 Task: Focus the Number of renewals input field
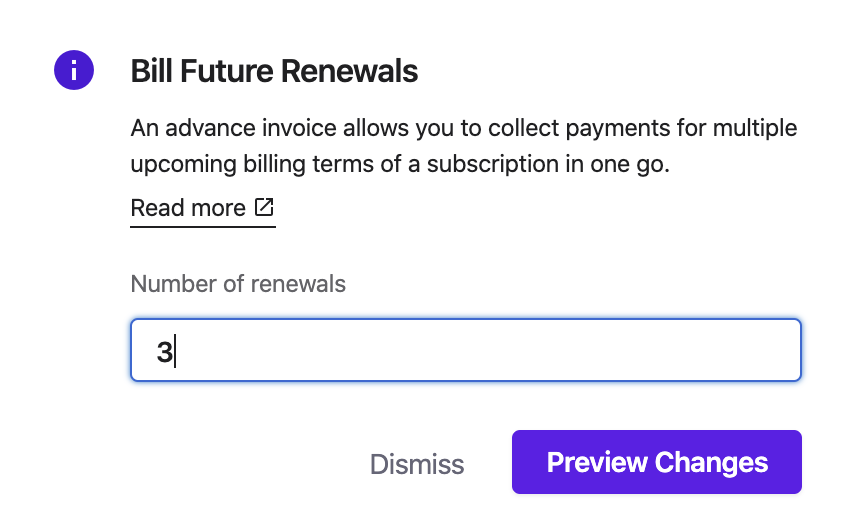click(x=465, y=350)
